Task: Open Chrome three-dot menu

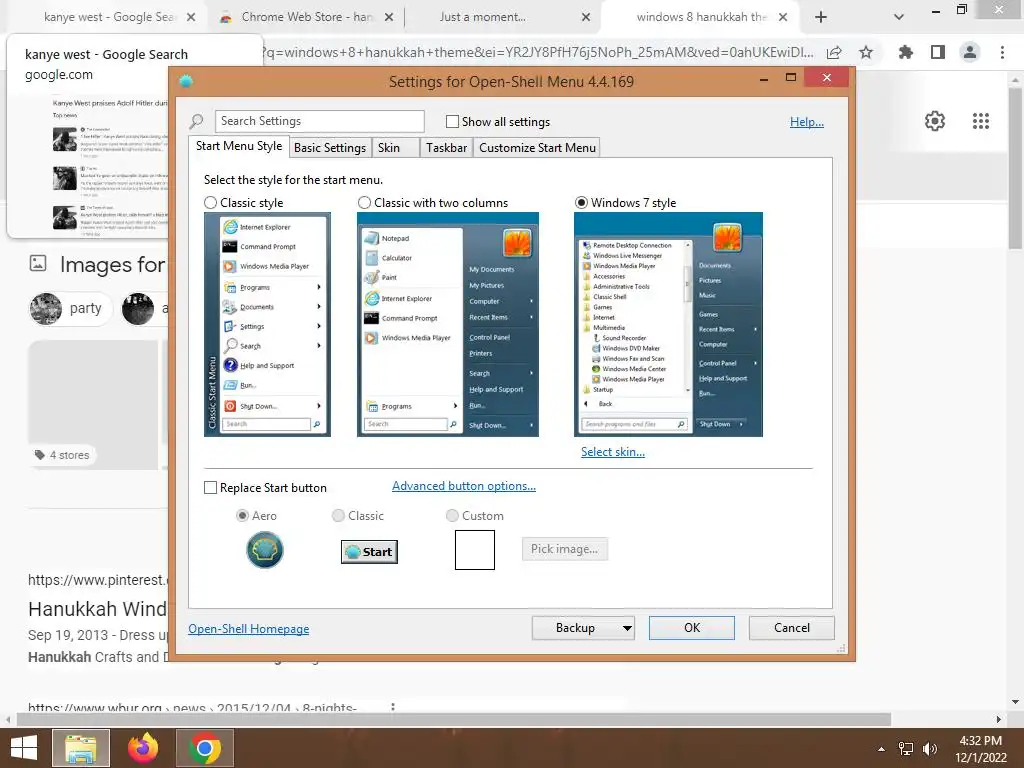Action: [1002, 52]
